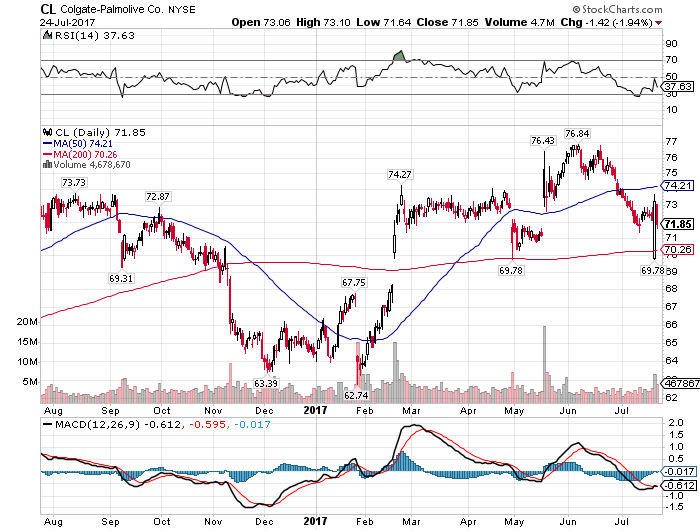Click the 77 level on price axis
This screenshot has width=700, height=530.
coord(671,142)
